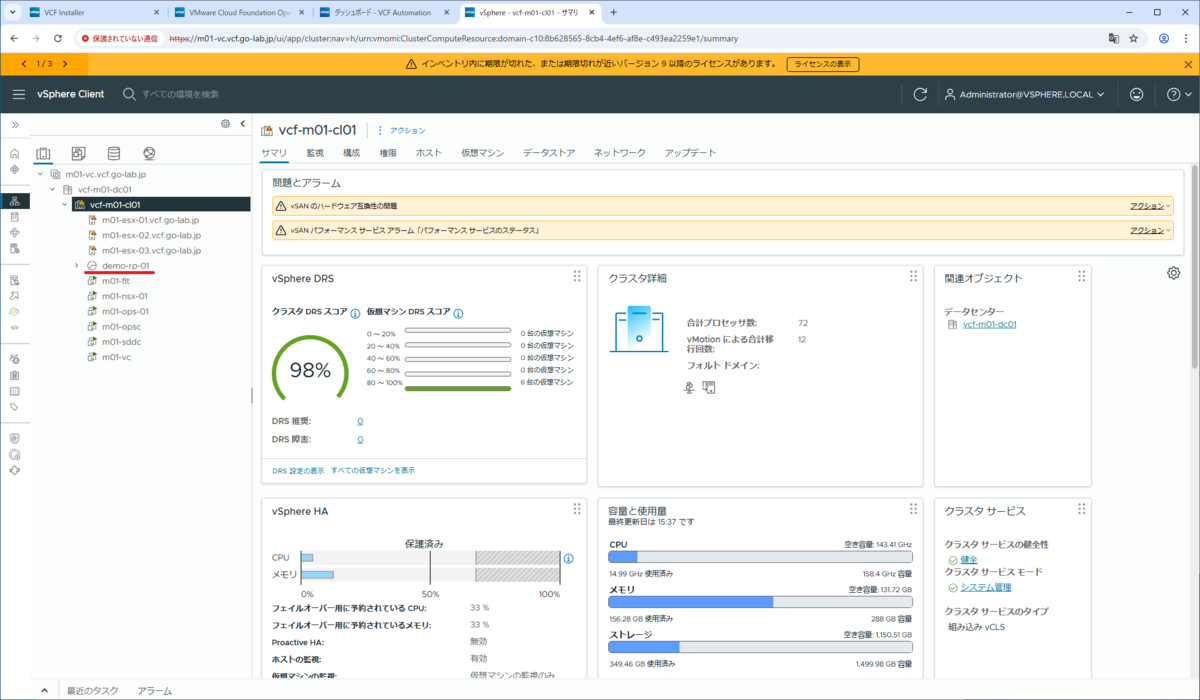Open Tags icon in the left sidebar
This screenshot has width=1200, height=700.
15,407
